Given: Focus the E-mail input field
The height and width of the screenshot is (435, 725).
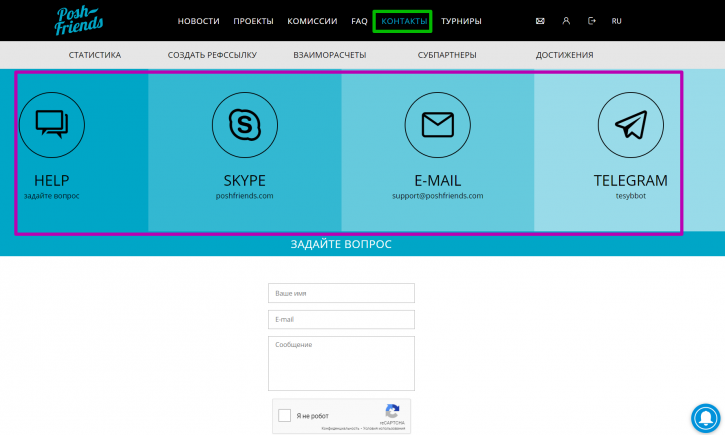Looking at the screenshot, I should (x=341, y=319).
